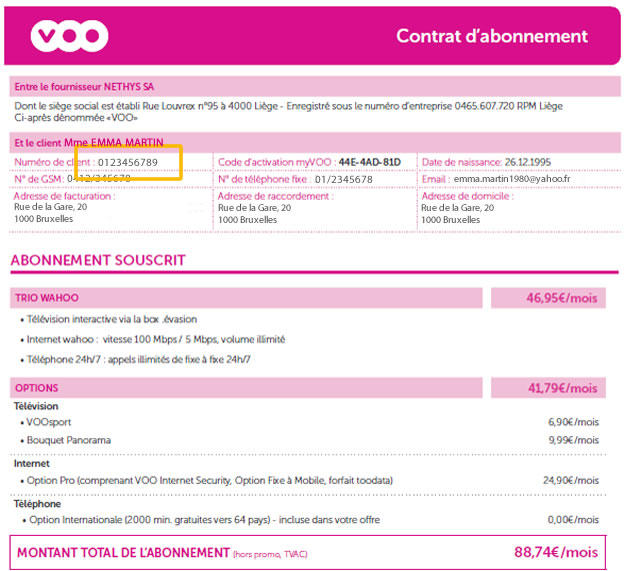Click the Bouquet Panorama option
Image resolution: width=625 pixels, height=571 pixels.
tap(69, 440)
